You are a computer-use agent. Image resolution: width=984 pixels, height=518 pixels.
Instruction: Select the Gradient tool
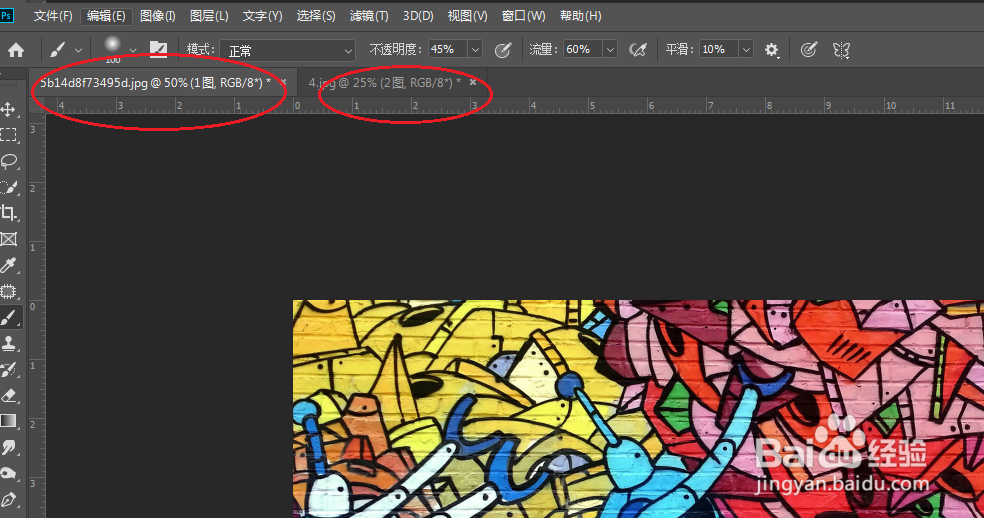coord(9,421)
